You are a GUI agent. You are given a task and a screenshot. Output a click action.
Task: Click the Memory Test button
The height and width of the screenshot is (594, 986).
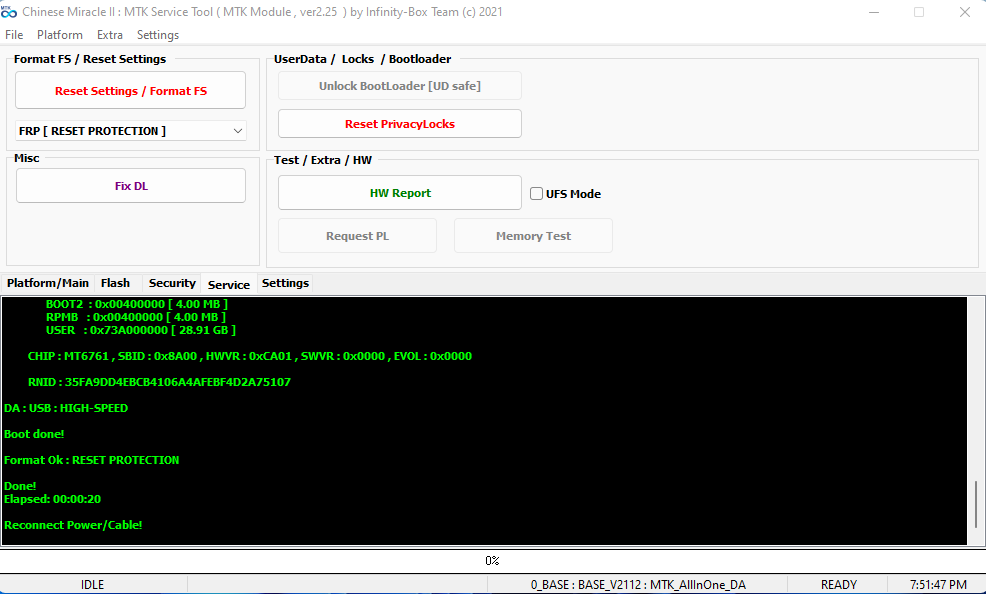click(x=533, y=236)
